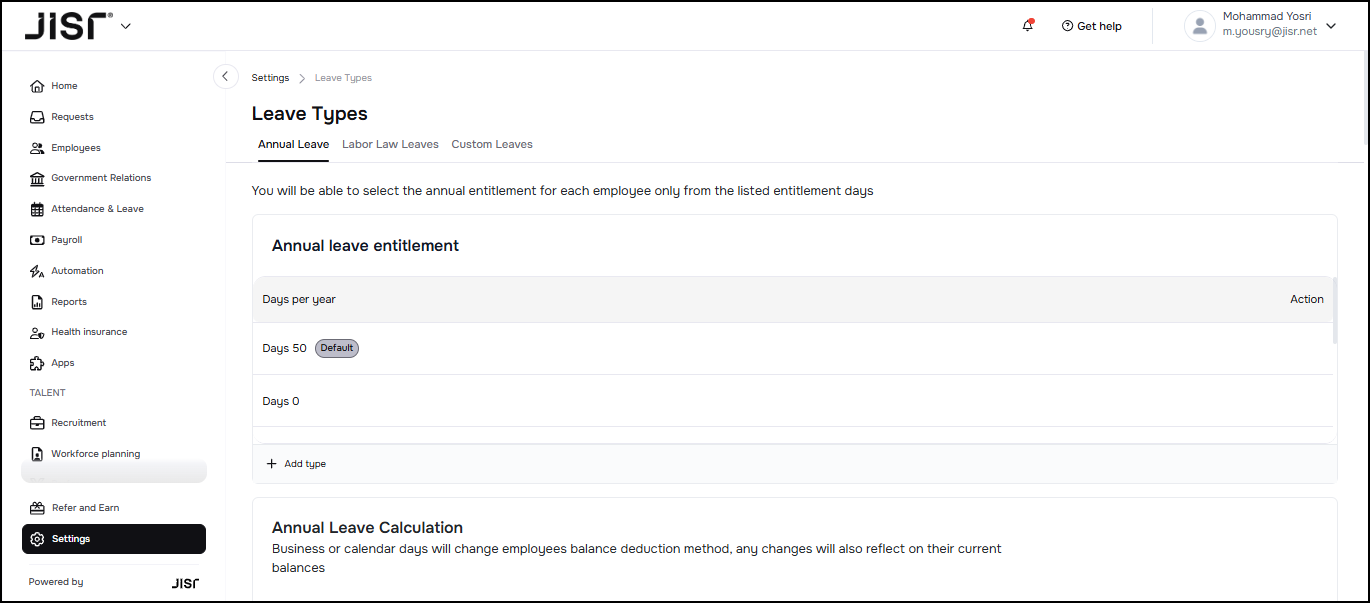Collapse the sidebar with the arrow button
The image size is (1370, 603).
[225, 77]
